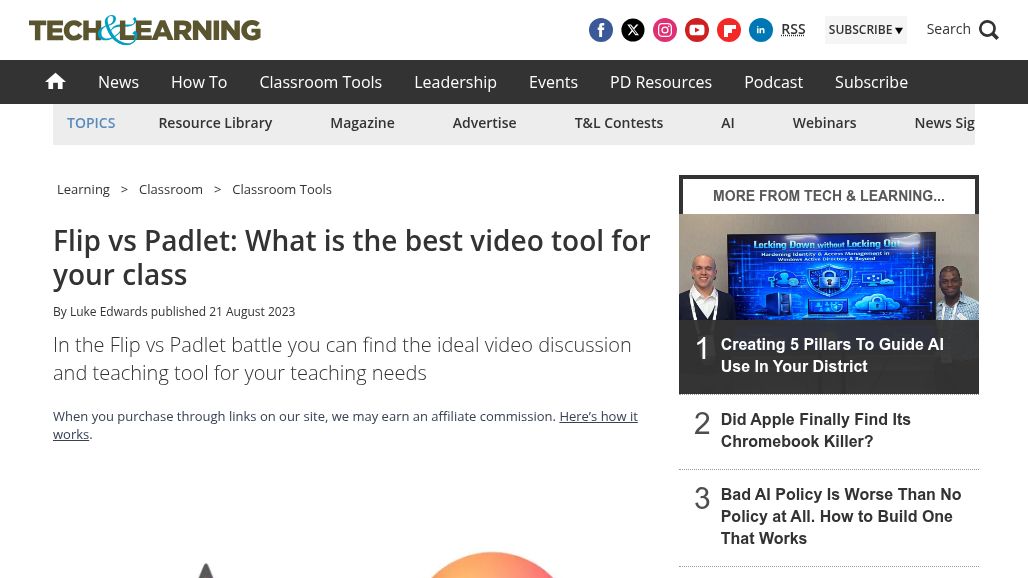Screen dimensions: 1028x578
Task: Open the Podcast menu item
Action: coord(774,82)
